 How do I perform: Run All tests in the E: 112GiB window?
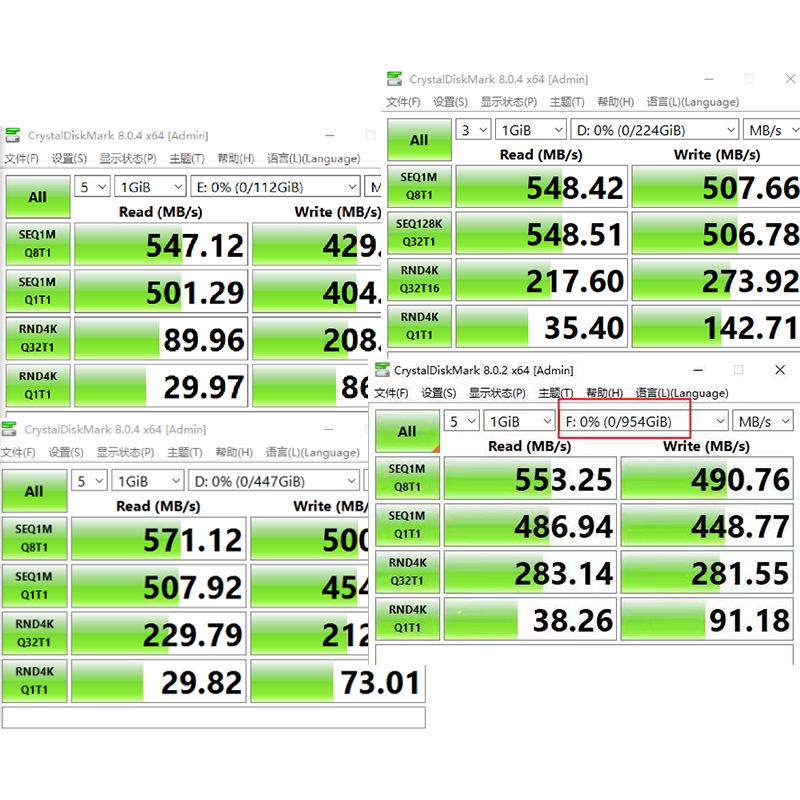tap(38, 197)
